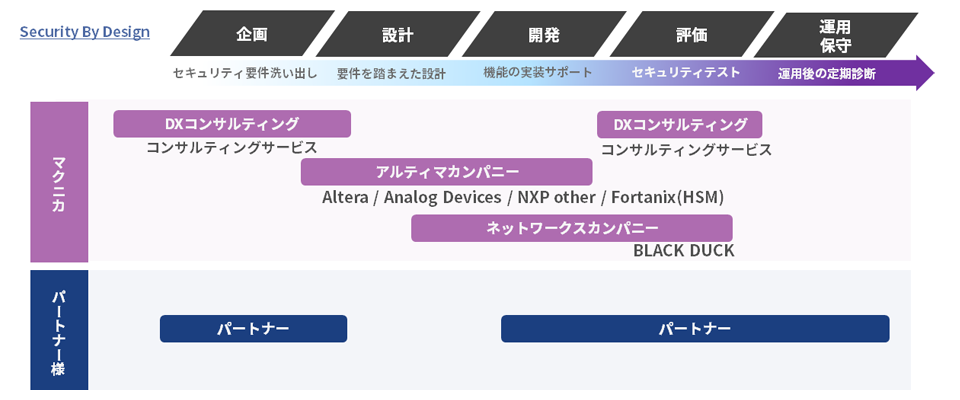The image size is (960, 400).
Task: Select the 開発 phase block
Action: [x=544, y=34]
